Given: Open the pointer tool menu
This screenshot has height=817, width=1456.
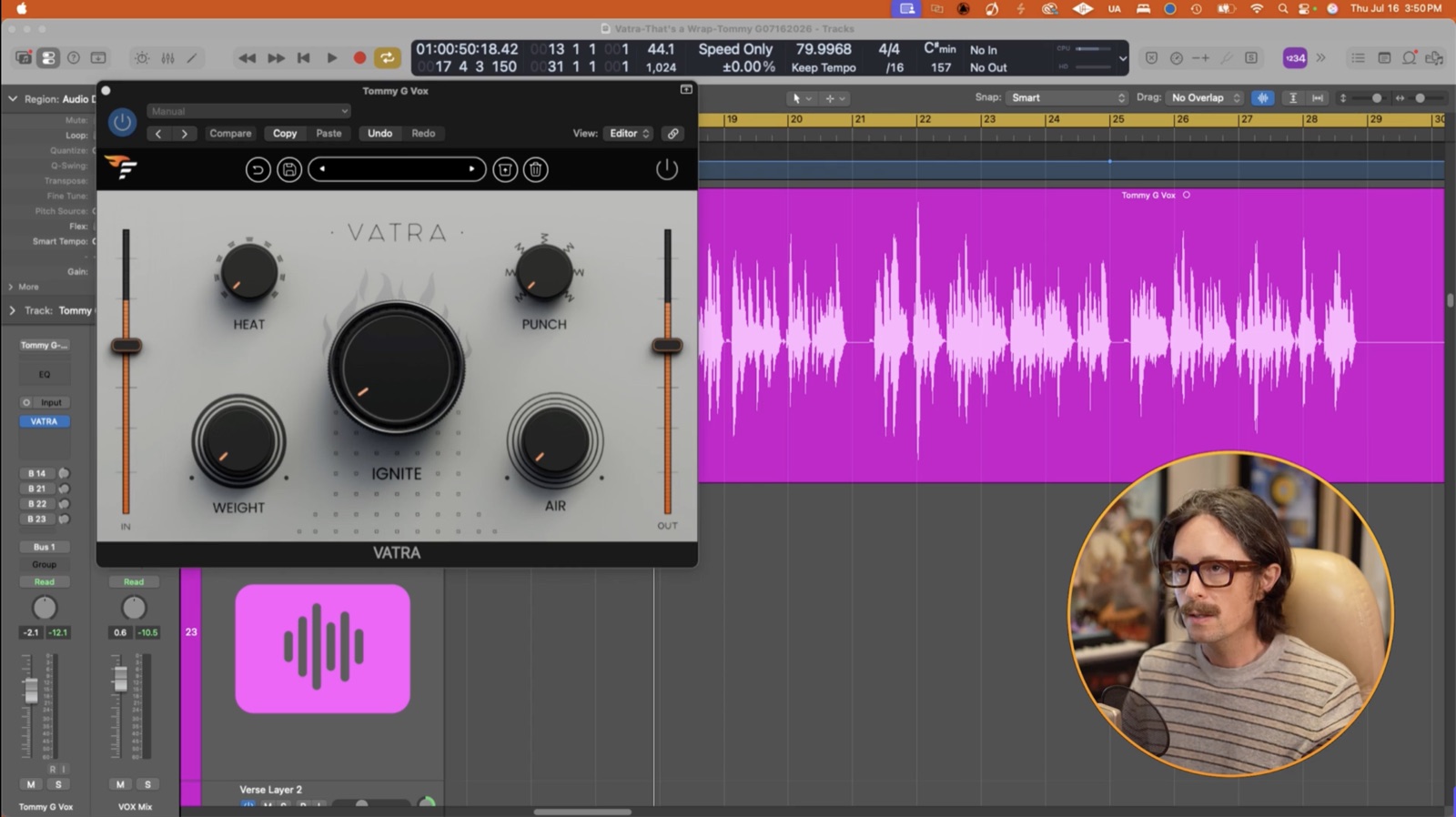Looking at the screenshot, I should 801,98.
